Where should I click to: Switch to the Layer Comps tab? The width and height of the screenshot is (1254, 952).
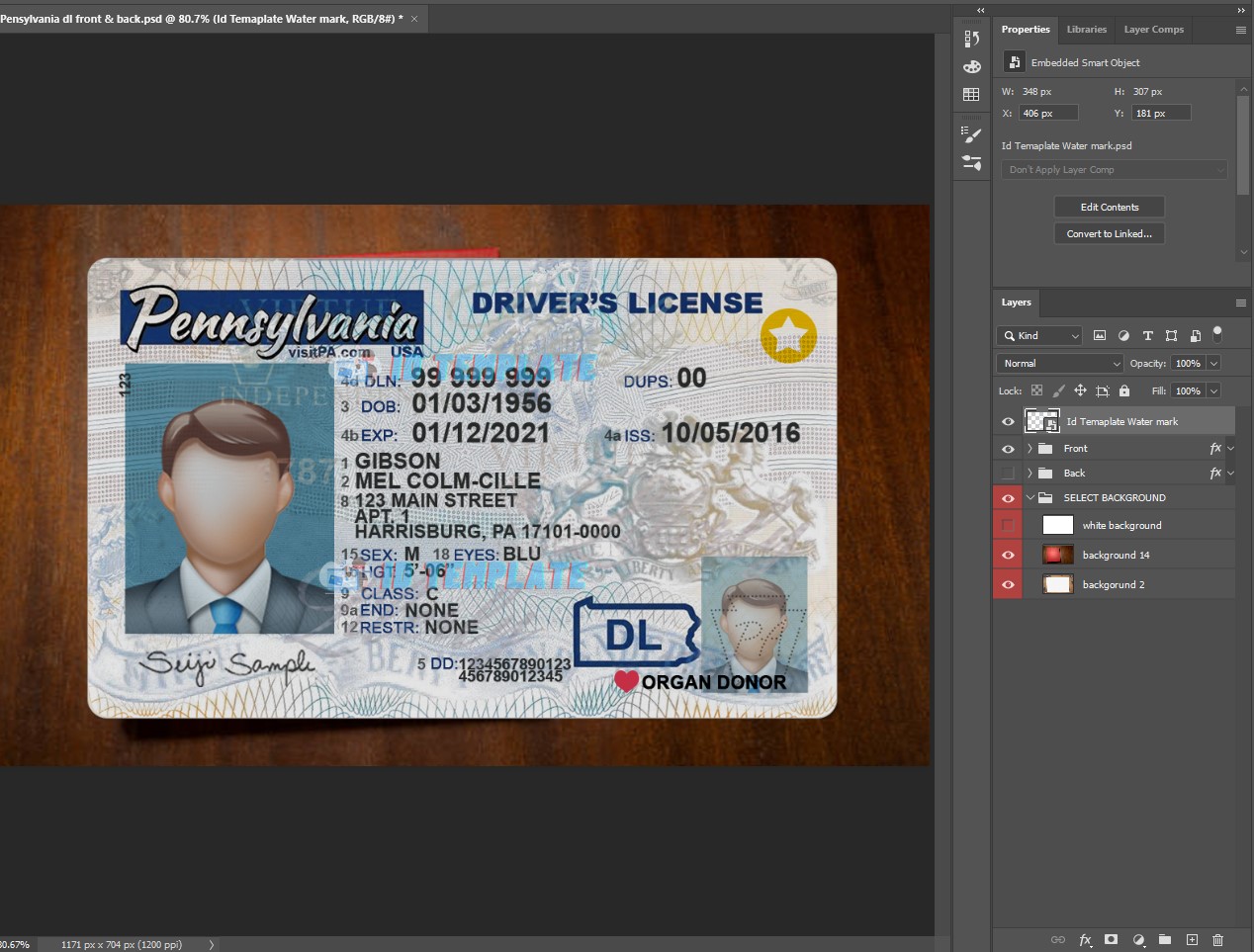(1153, 30)
